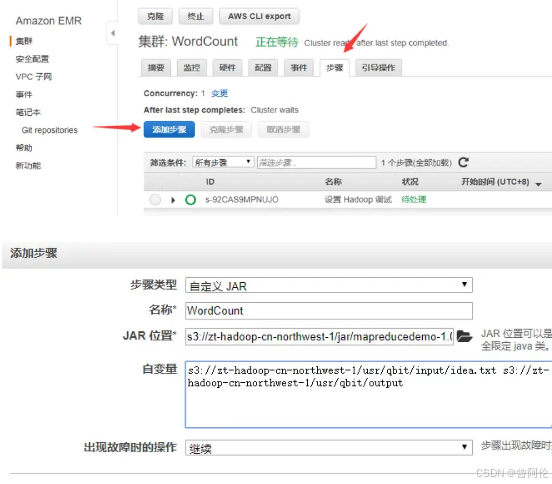Open Git repositories in the sidebar
The width and height of the screenshot is (552, 484).
(50, 130)
